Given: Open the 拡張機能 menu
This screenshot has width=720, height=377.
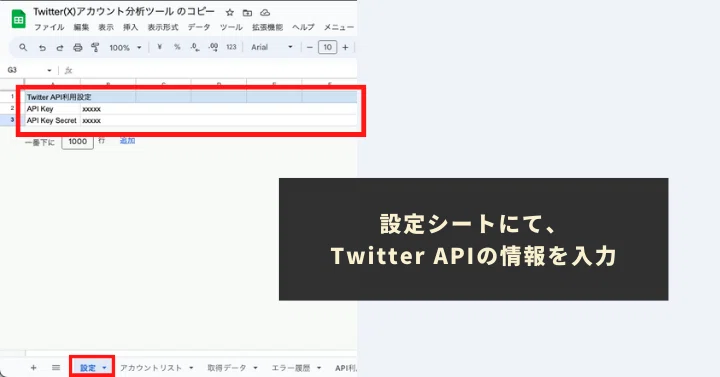Looking at the screenshot, I should pos(267,27).
